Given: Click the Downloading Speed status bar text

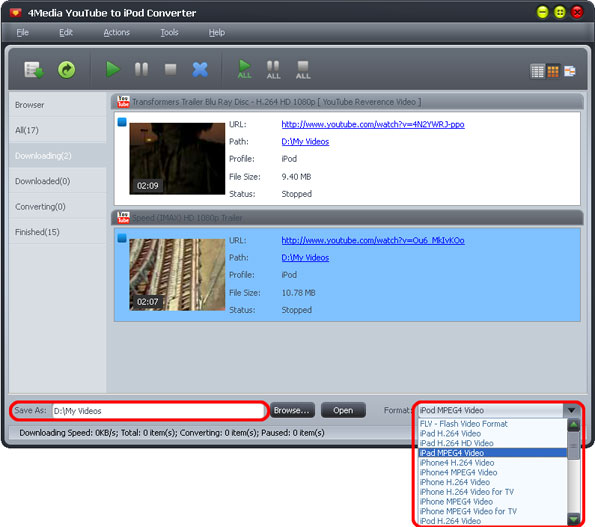Looking at the screenshot, I should (x=172, y=433).
